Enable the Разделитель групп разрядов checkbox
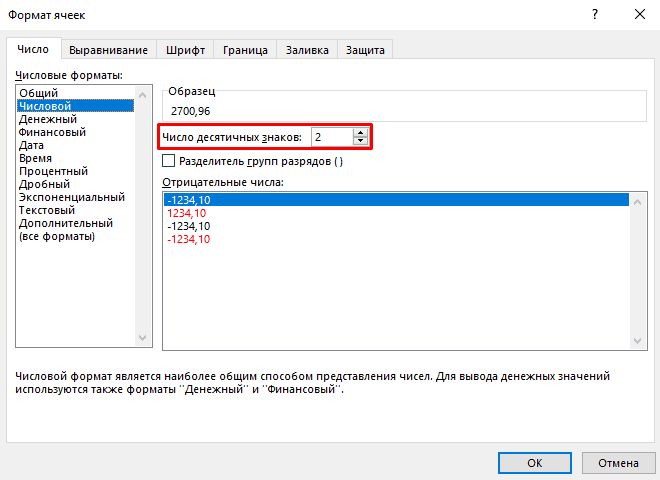This screenshot has width=660, height=480. click(x=169, y=161)
